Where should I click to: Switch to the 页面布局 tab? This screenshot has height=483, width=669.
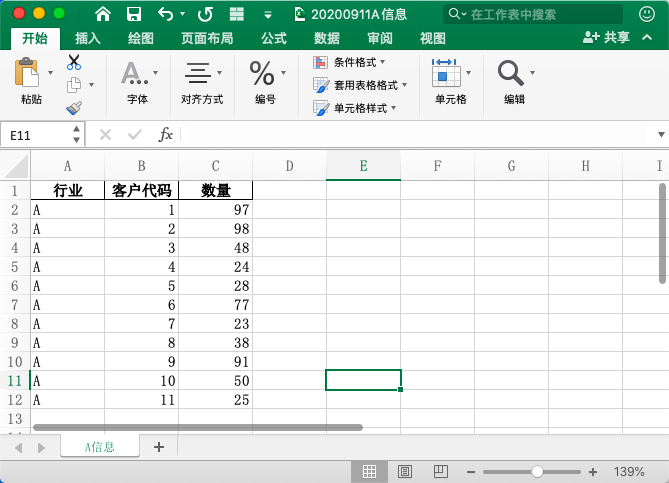207,38
